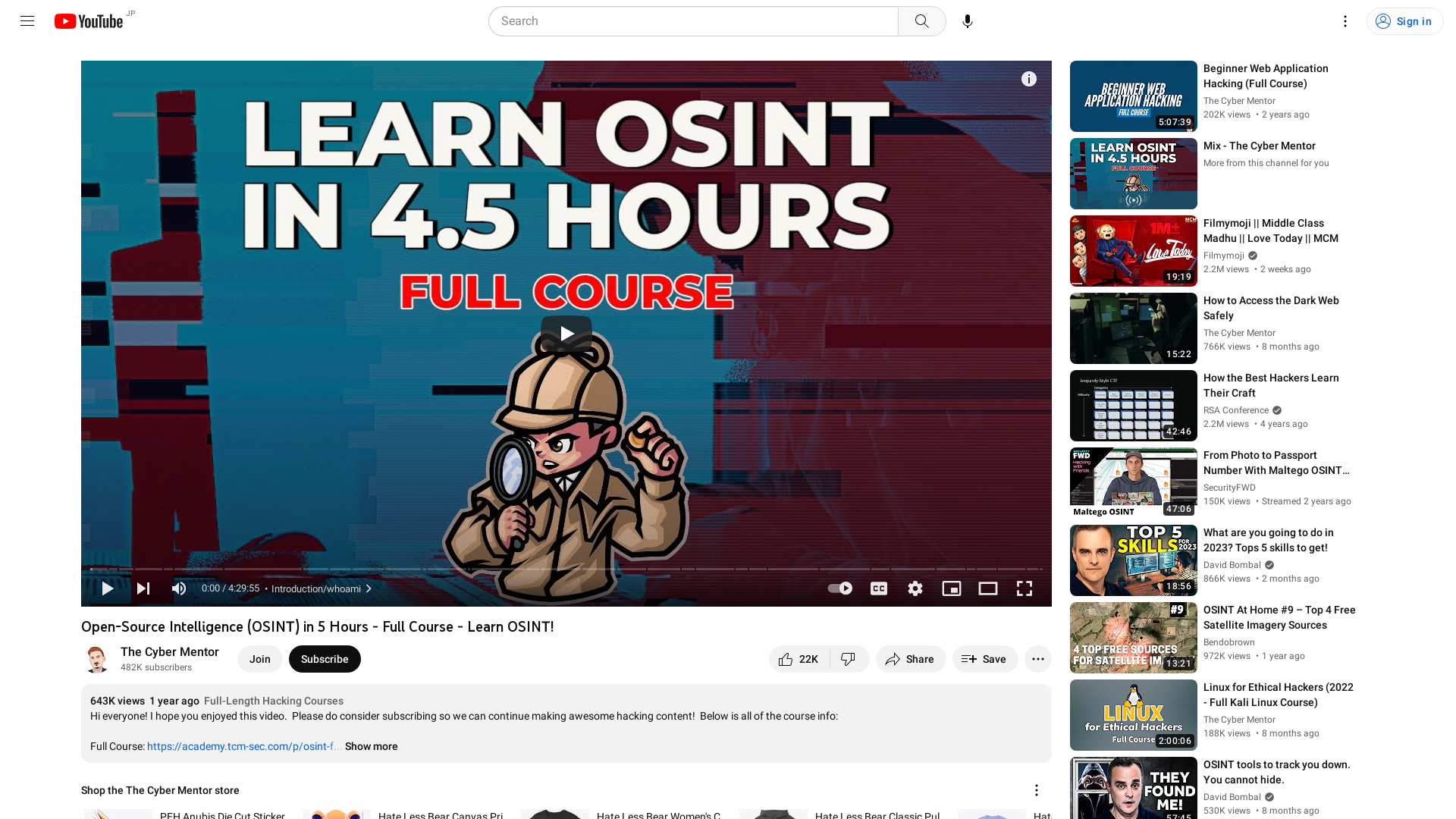Click the SecurityFWD channel name

[1228, 488]
